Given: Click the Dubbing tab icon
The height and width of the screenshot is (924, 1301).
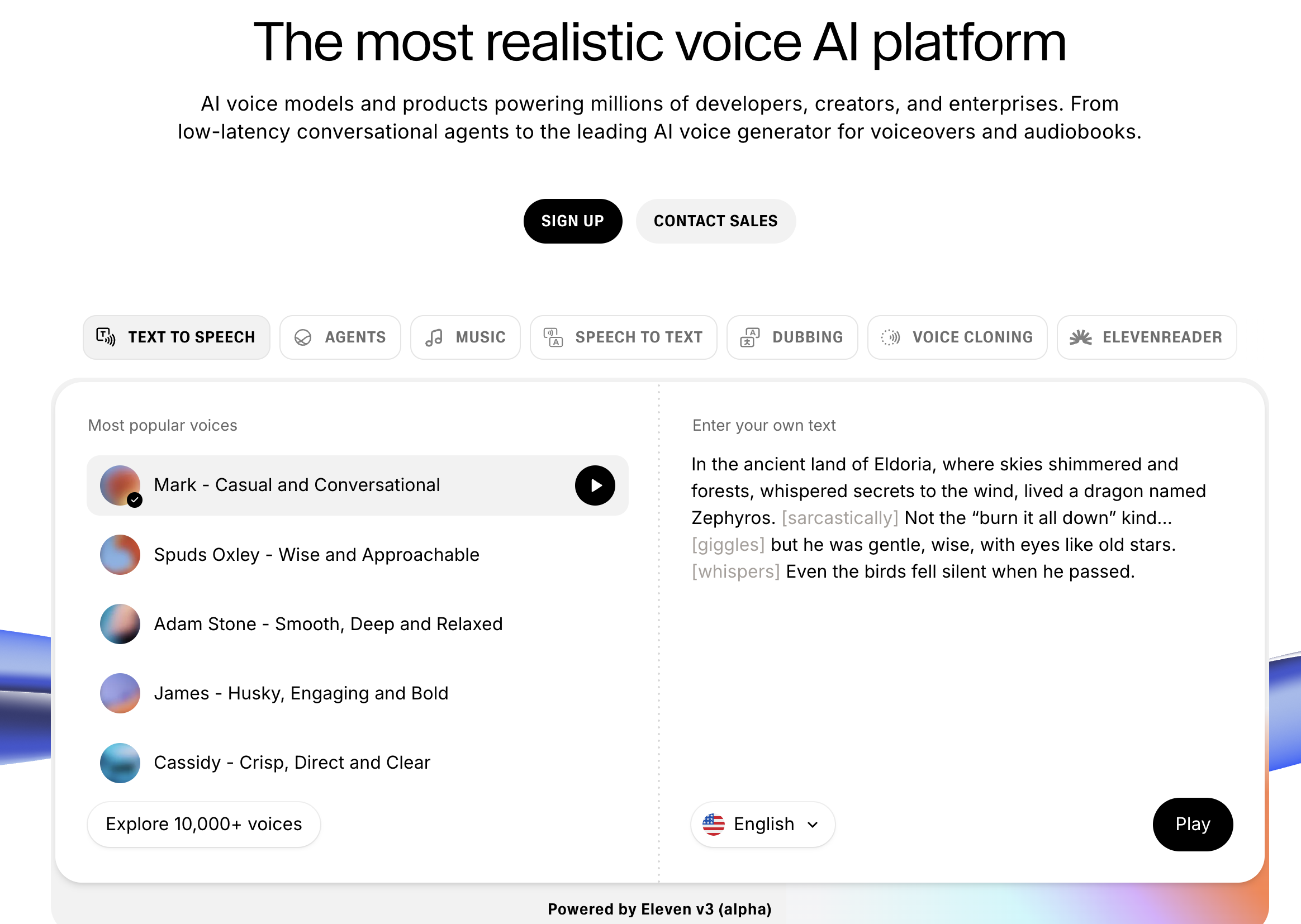Looking at the screenshot, I should [x=750, y=337].
